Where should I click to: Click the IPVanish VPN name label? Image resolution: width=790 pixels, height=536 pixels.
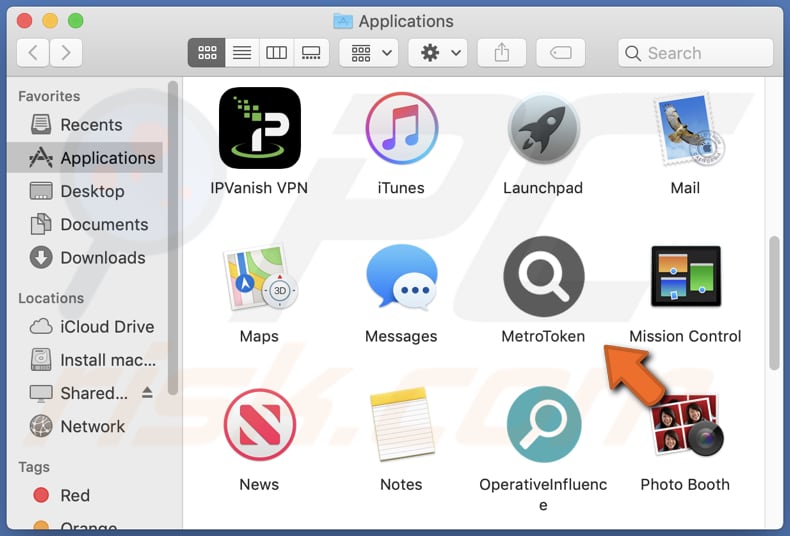[x=259, y=188]
